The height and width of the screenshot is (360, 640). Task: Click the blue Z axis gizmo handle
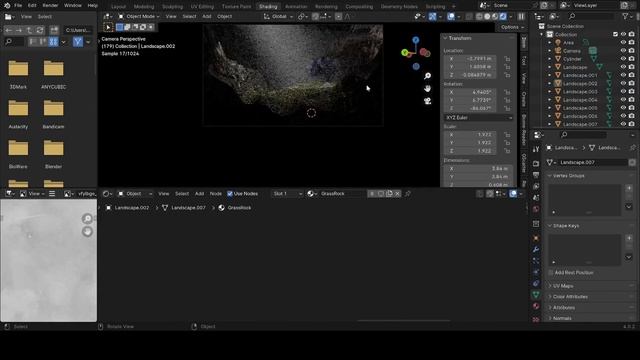click(416, 40)
